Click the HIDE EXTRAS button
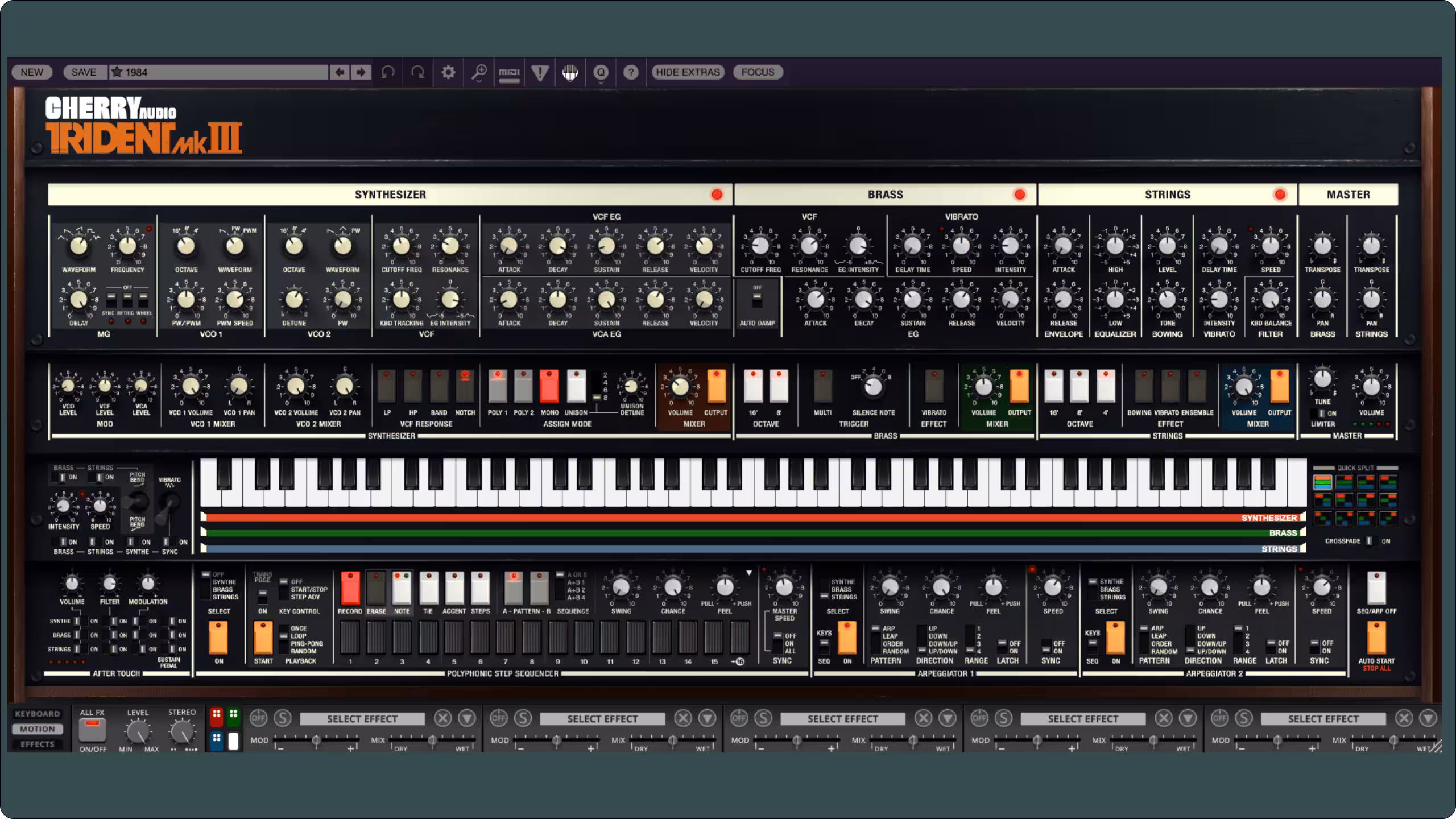 688,72
